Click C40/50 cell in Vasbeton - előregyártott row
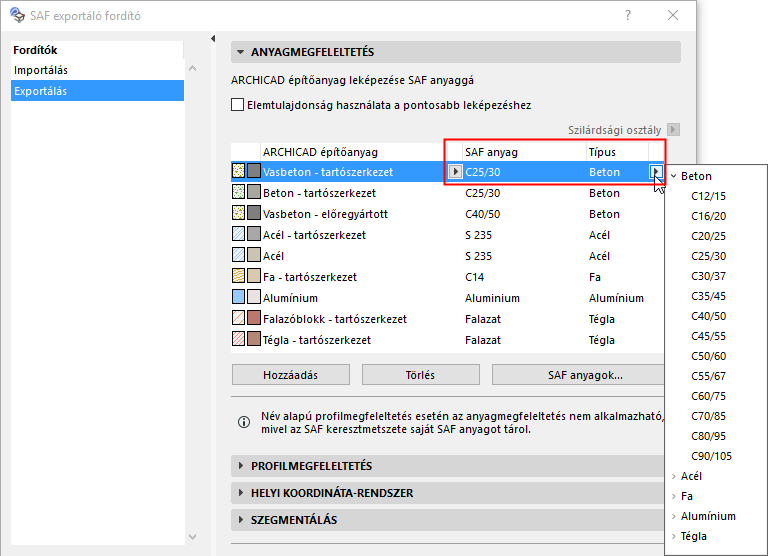The height and width of the screenshot is (556, 768). pyautogui.click(x=482, y=214)
